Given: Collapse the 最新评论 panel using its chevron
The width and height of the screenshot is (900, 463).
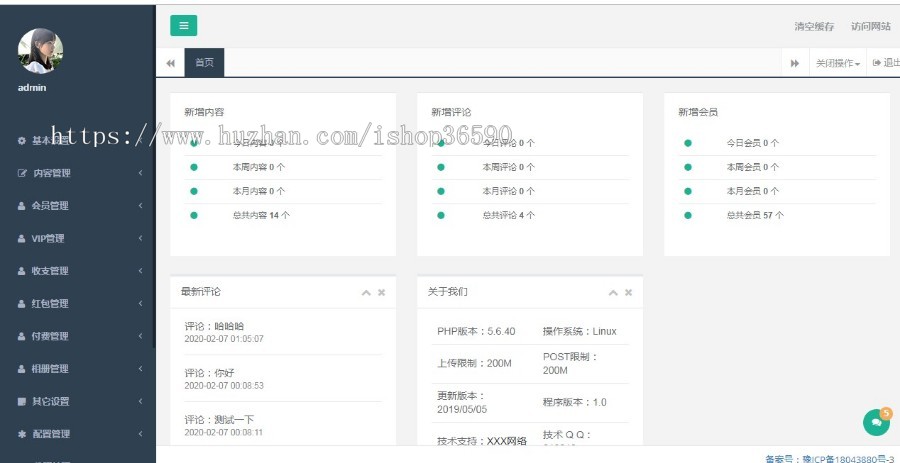Looking at the screenshot, I should (366, 292).
